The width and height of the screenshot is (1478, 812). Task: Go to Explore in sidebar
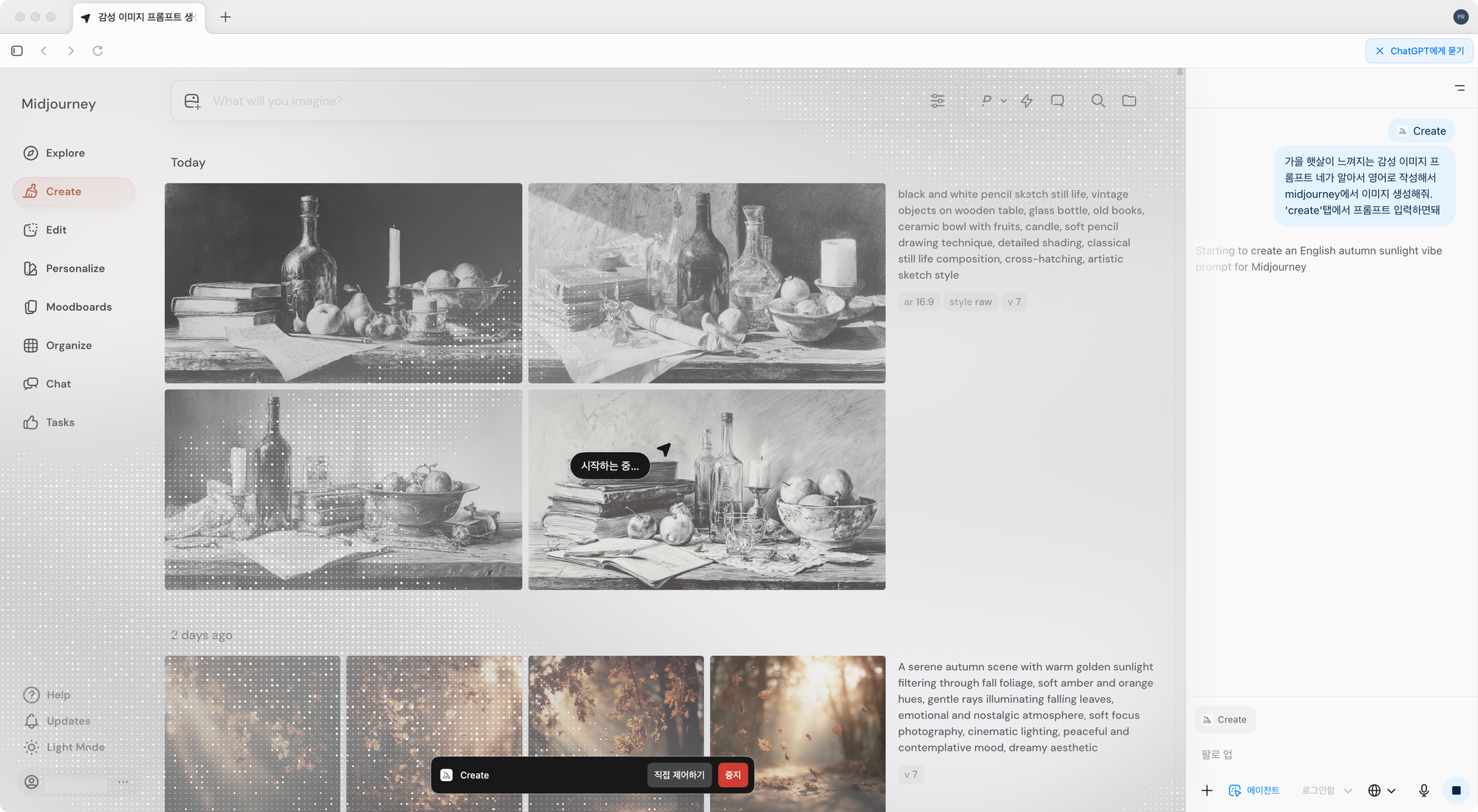coord(65,153)
